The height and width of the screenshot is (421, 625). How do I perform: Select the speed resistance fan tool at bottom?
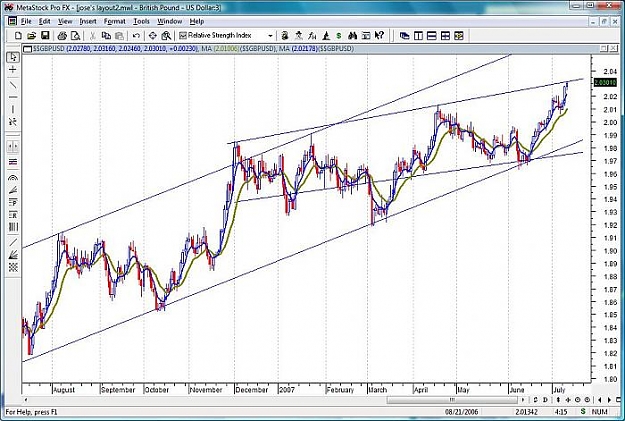pyautogui.click(x=13, y=255)
